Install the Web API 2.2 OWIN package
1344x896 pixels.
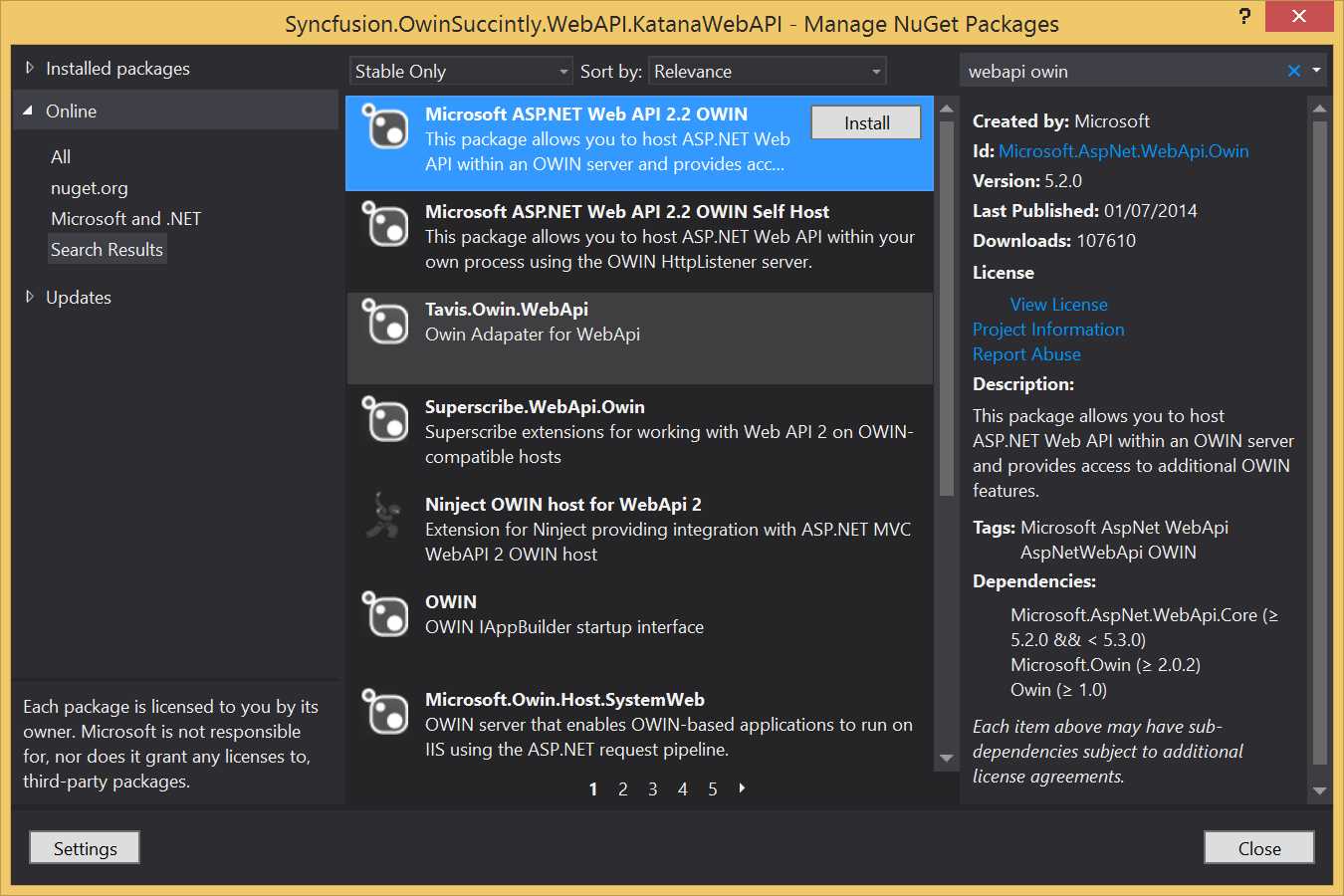(866, 122)
